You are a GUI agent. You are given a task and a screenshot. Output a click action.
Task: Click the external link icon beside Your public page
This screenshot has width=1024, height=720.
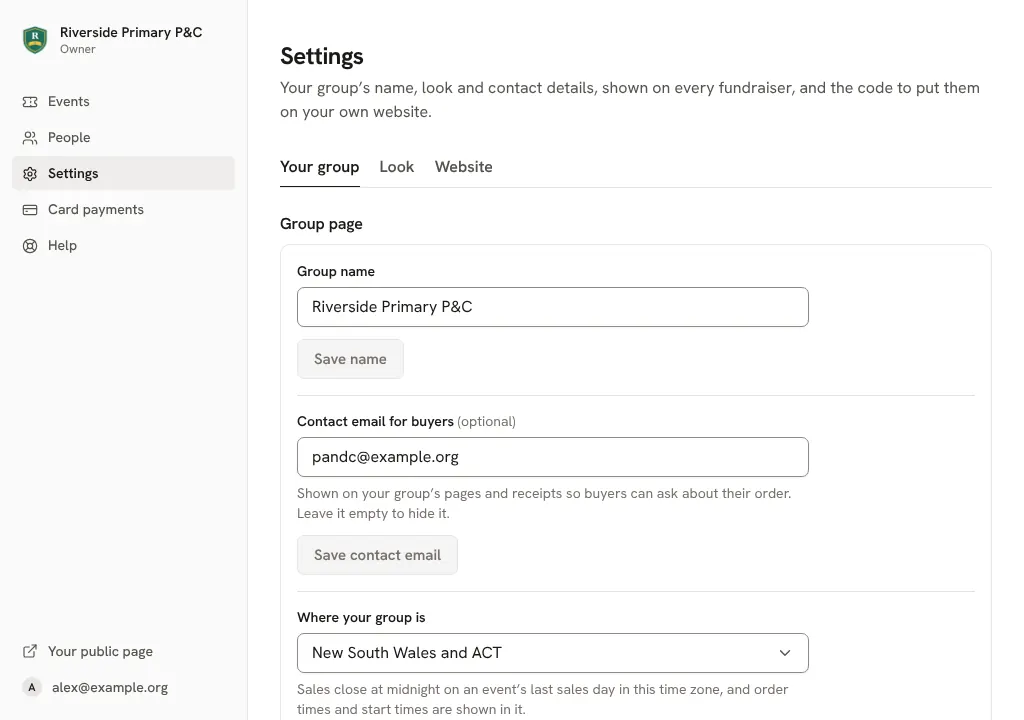click(30, 651)
